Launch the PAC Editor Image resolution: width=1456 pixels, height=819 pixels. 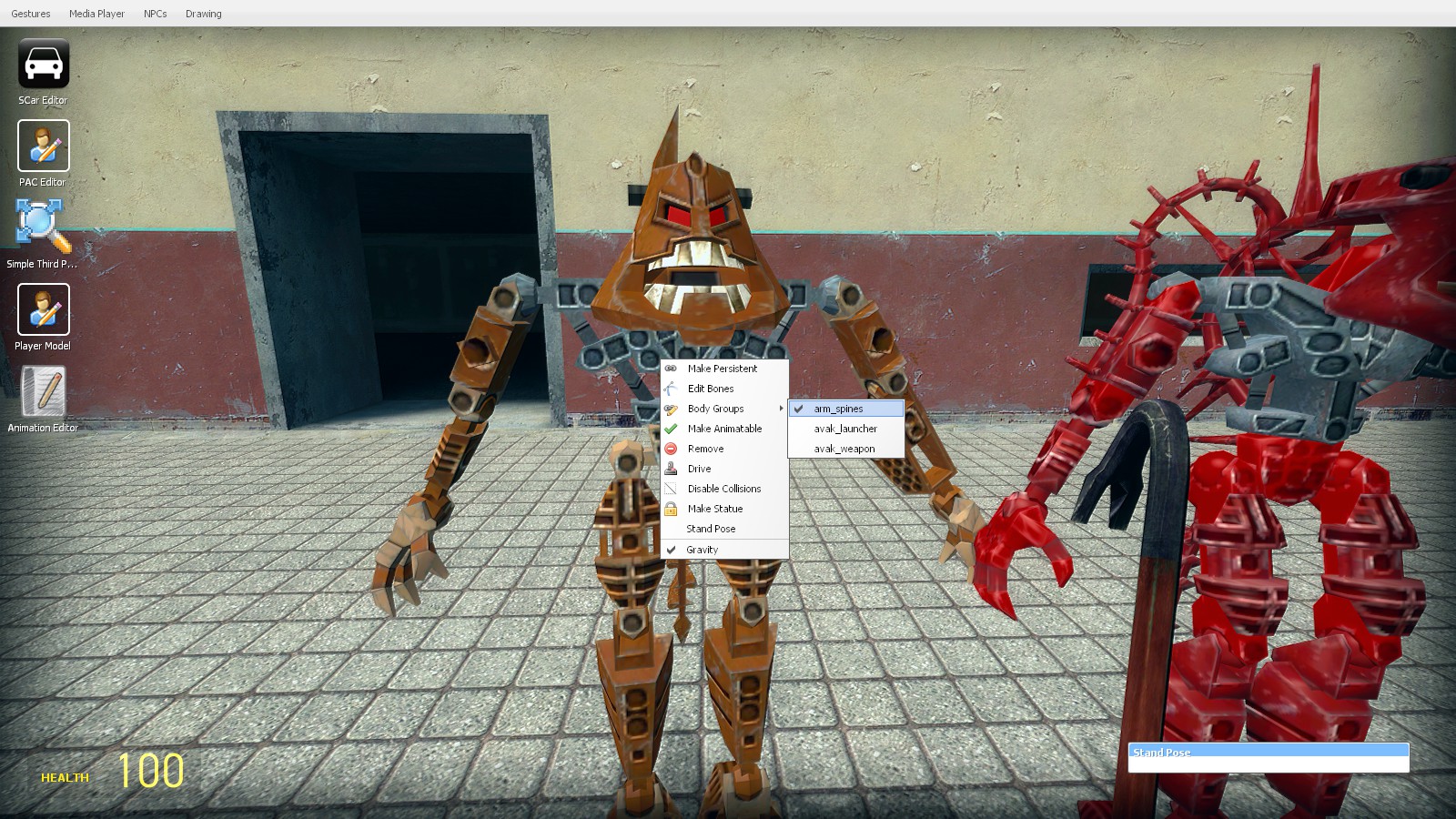pyautogui.click(x=43, y=147)
